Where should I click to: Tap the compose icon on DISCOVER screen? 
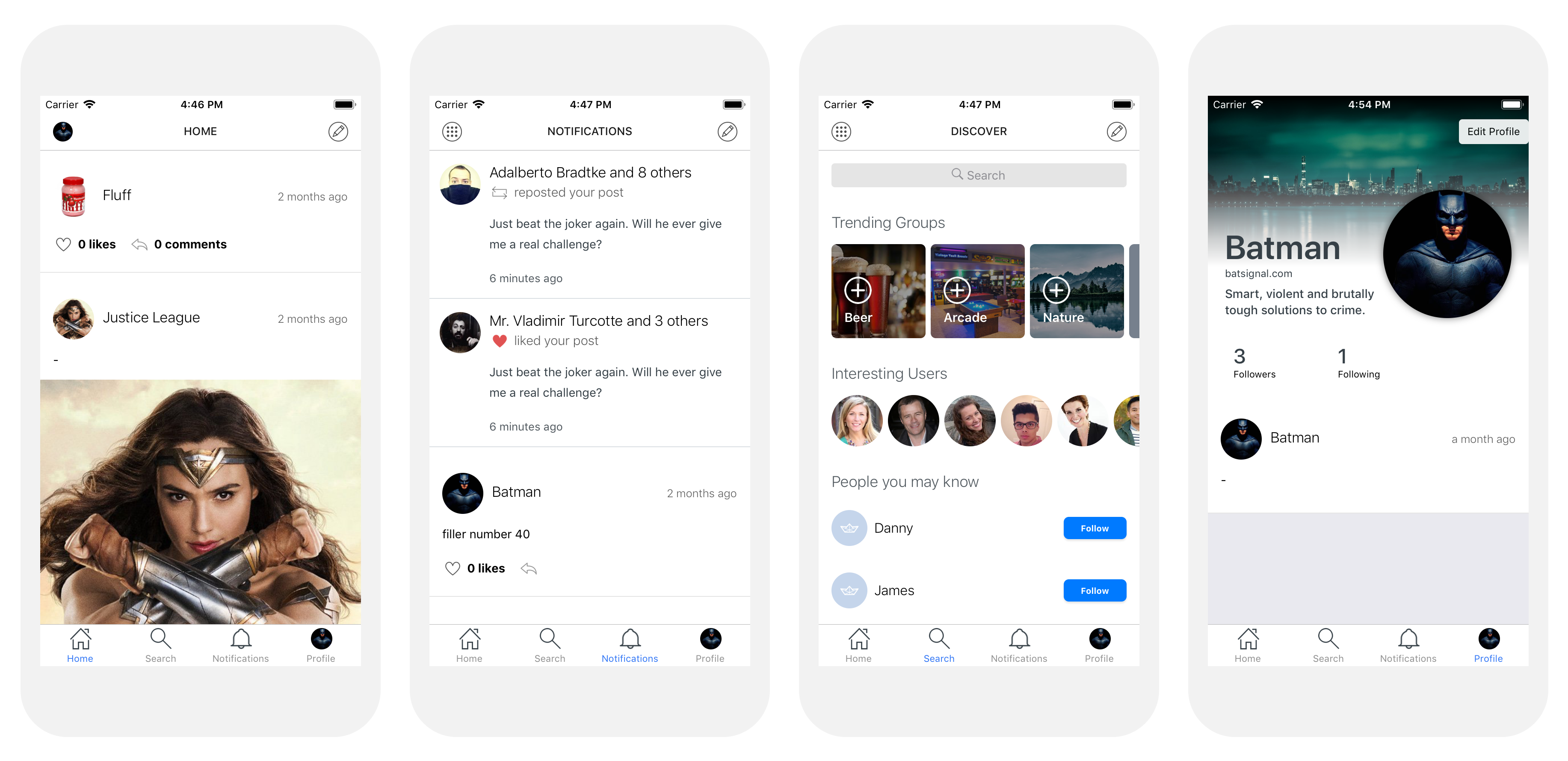click(x=1117, y=131)
